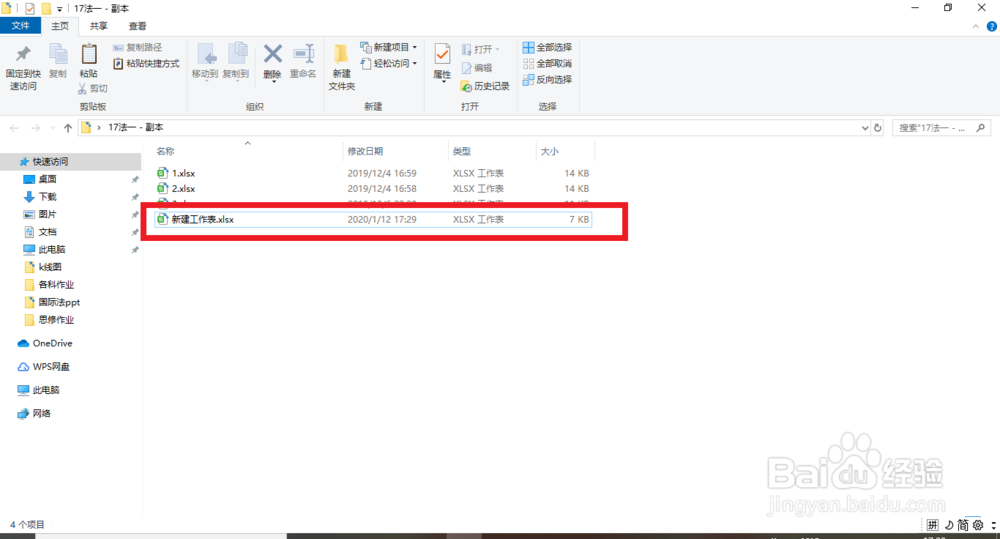Click the Open dropdown in ribbon

tap(481, 49)
